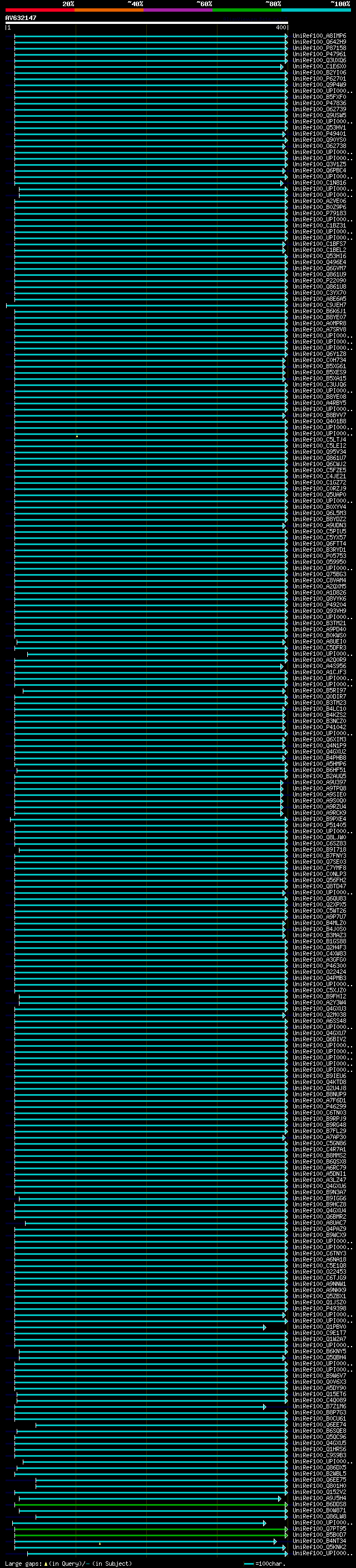
Task: Select the UniRef100_Q53HV1 label
Action: click(x=319, y=128)
